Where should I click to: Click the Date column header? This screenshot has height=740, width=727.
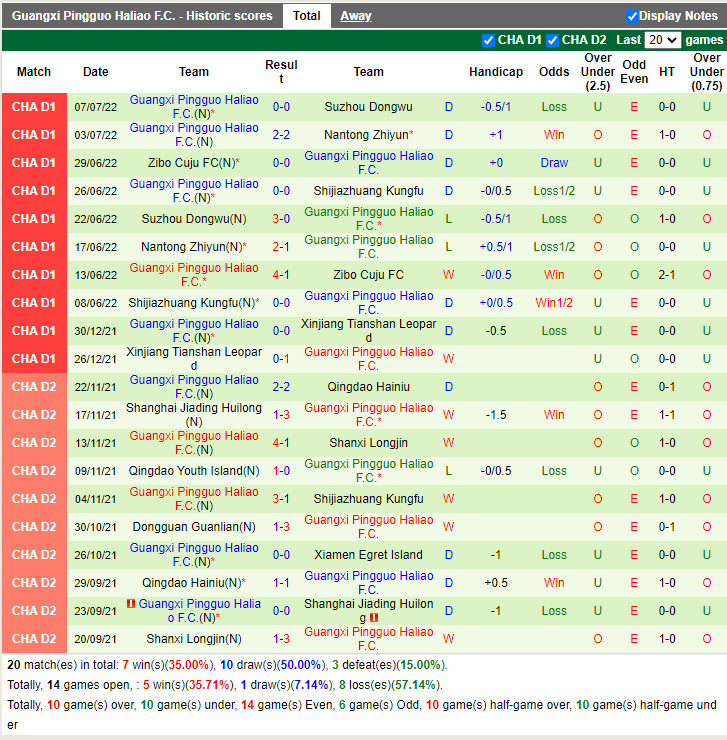point(96,72)
